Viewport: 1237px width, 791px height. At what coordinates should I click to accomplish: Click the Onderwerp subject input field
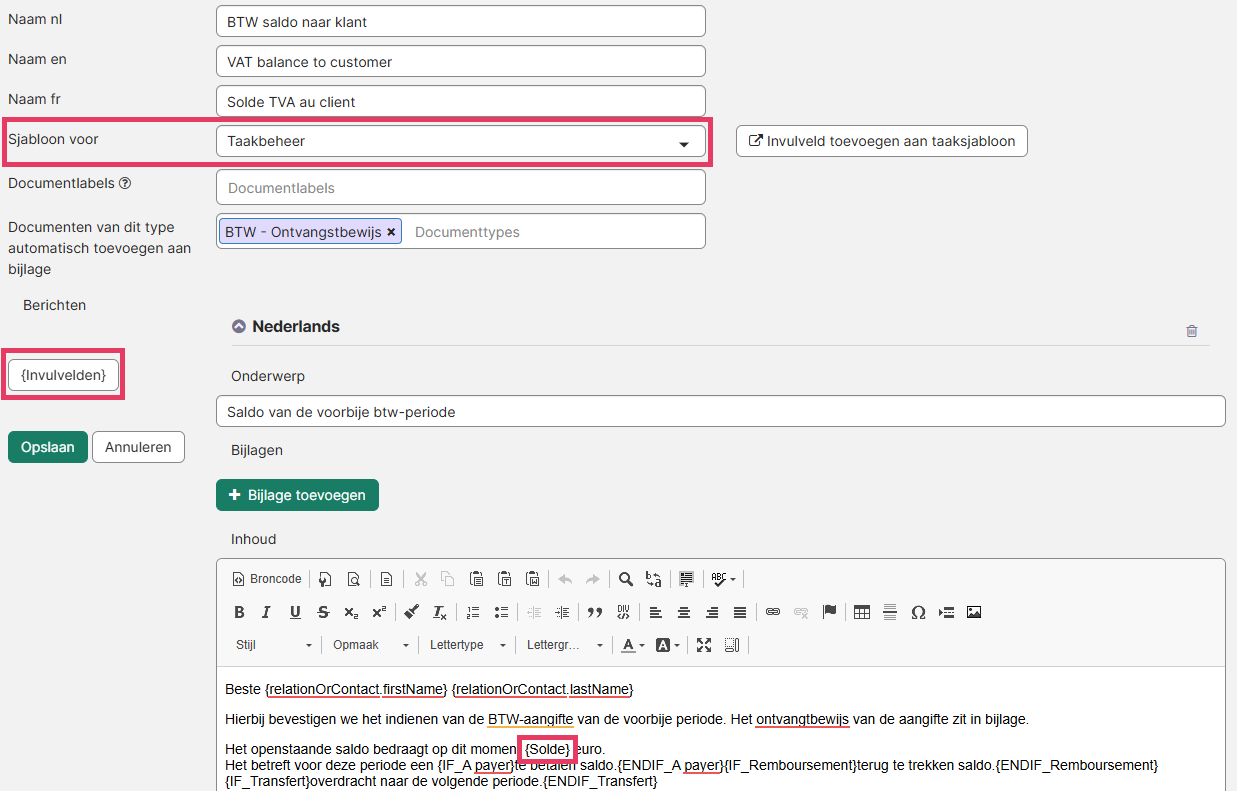(x=720, y=411)
